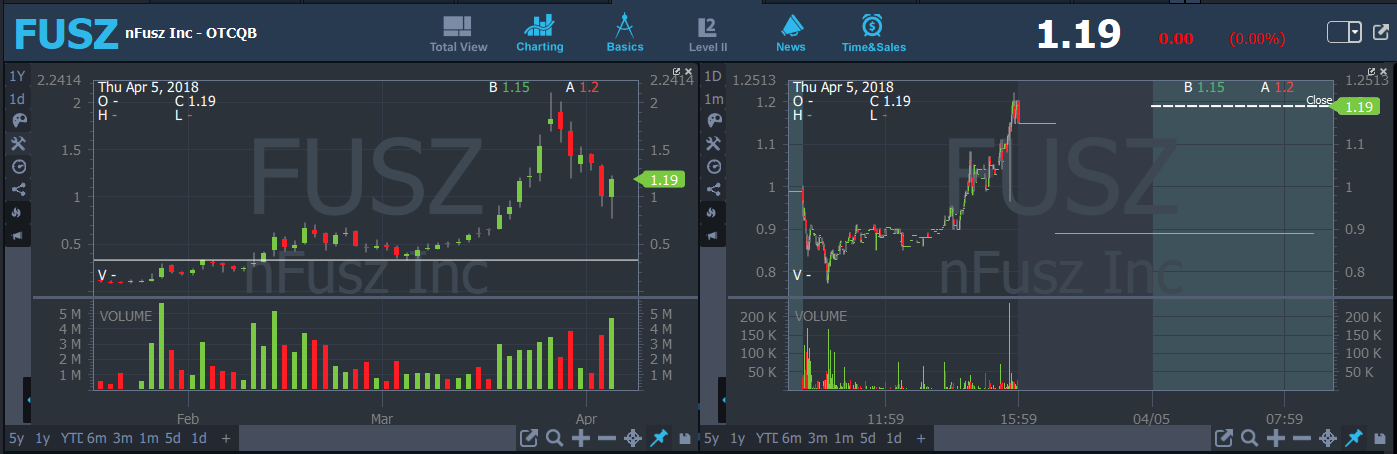
Task: Click magnifier zoom icon on left chart
Action: click(x=554, y=438)
